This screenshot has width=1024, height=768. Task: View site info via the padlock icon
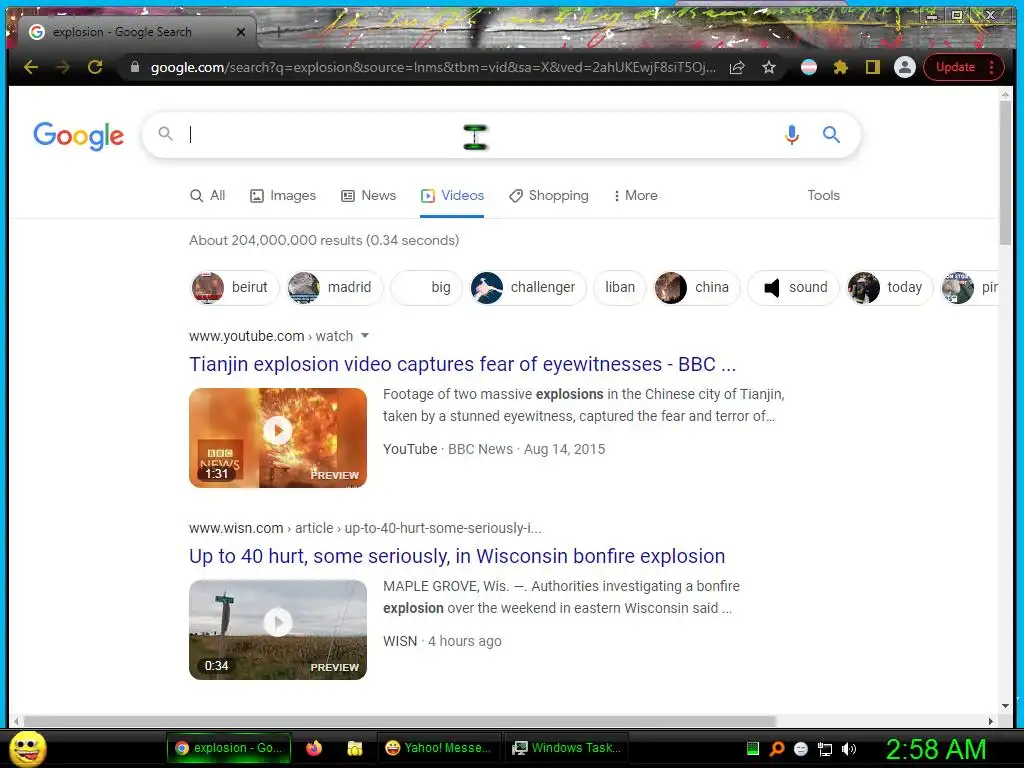135,67
